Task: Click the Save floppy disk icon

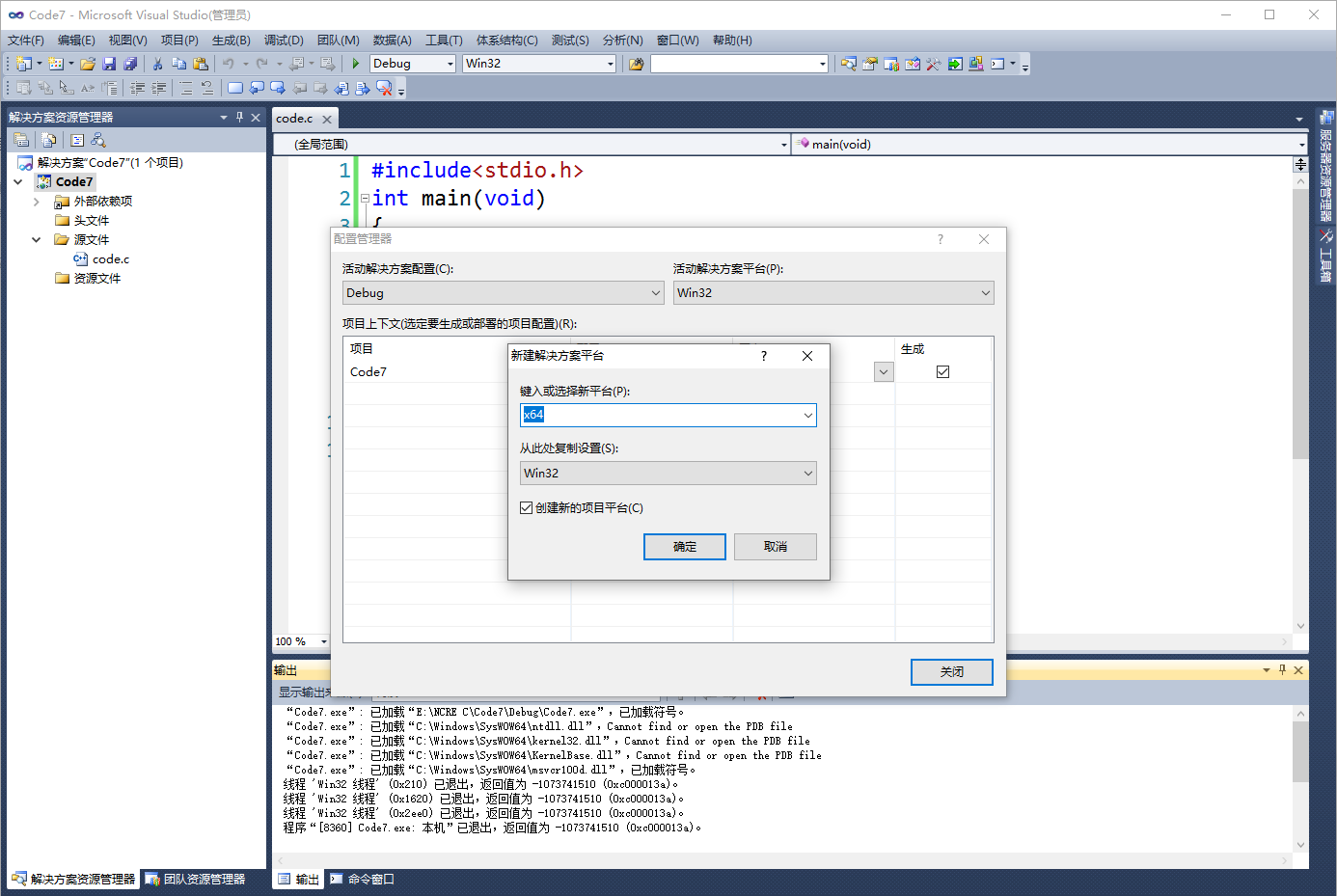Action: coord(109,64)
